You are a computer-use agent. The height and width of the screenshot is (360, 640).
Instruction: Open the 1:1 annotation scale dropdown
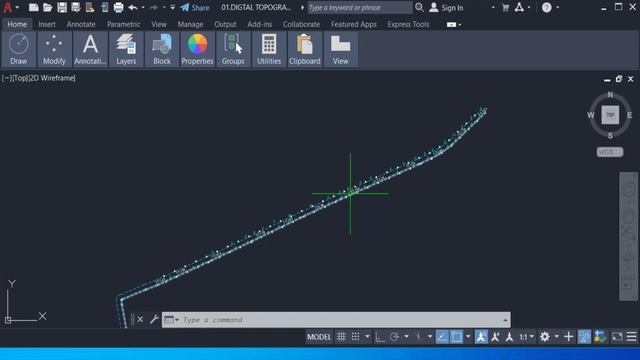pos(526,337)
